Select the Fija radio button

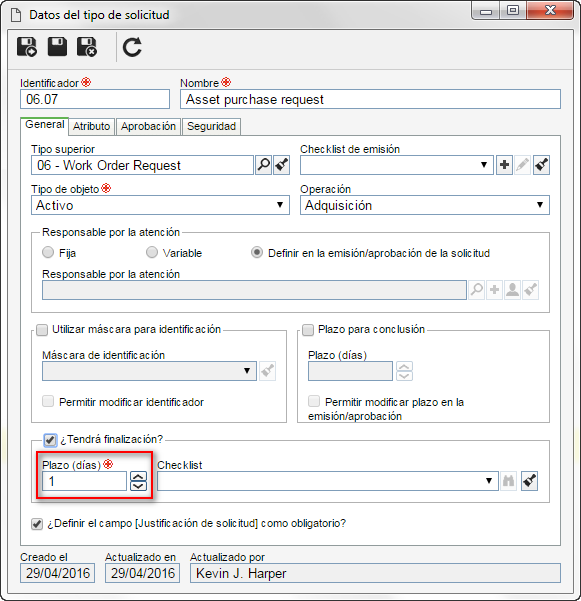tap(48, 253)
